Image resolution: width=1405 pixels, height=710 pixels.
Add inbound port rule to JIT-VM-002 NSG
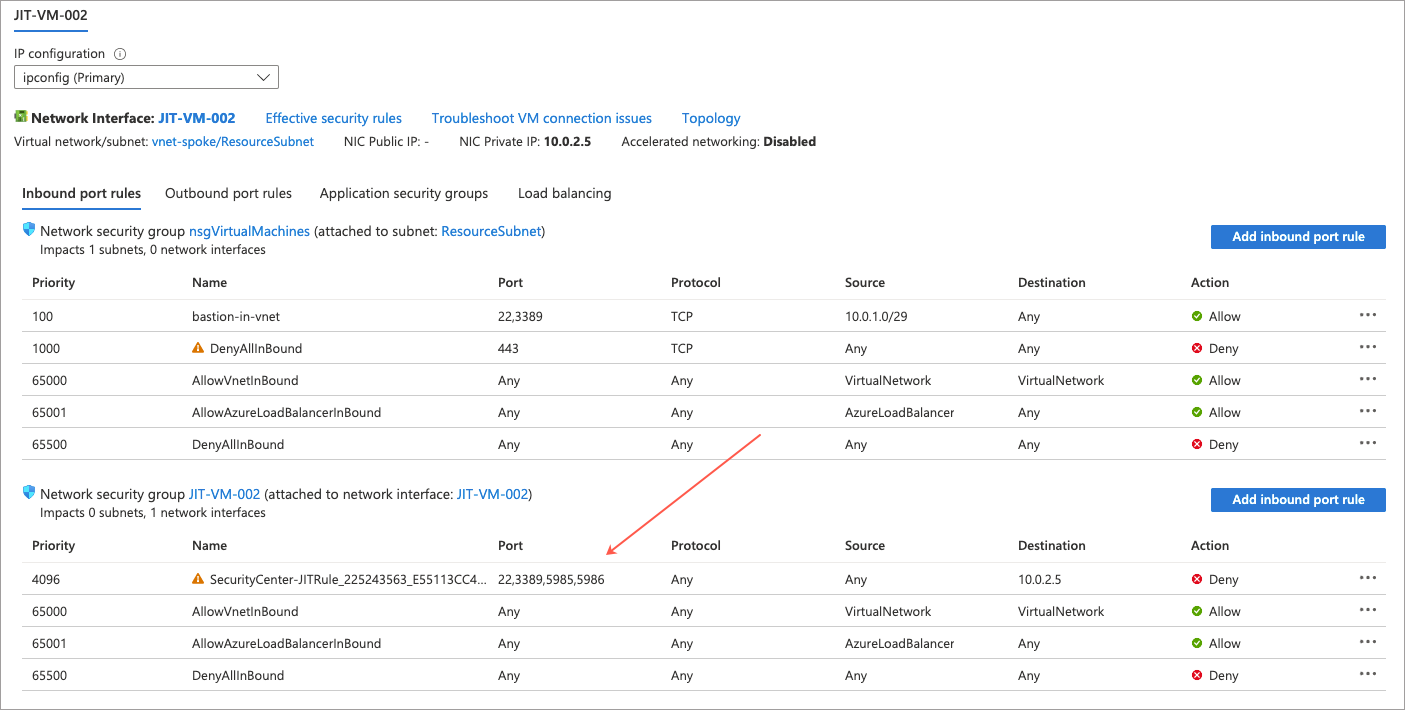click(1298, 500)
